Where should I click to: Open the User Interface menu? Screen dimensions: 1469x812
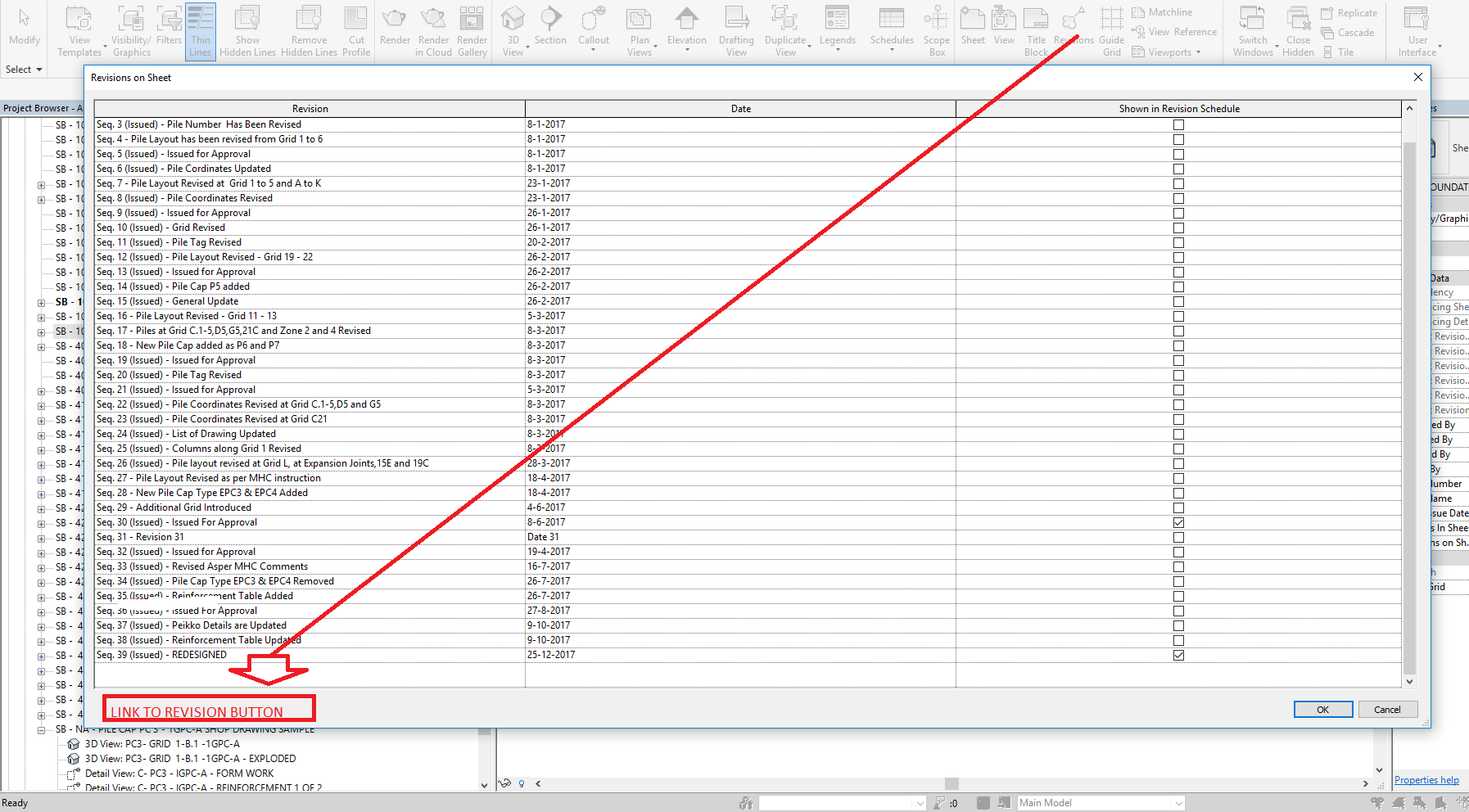[1417, 31]
